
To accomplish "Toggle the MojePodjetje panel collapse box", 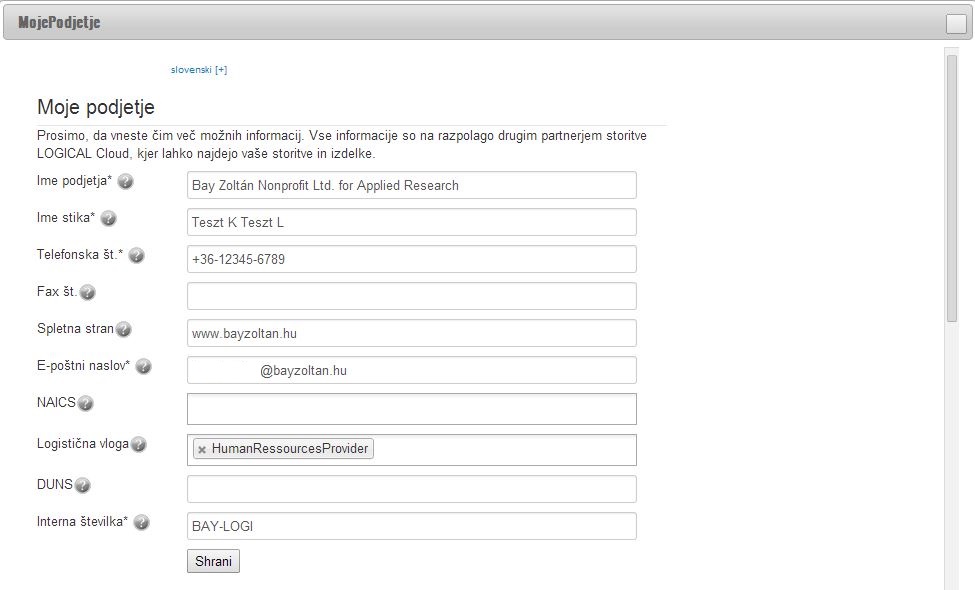I will point(956,24).
